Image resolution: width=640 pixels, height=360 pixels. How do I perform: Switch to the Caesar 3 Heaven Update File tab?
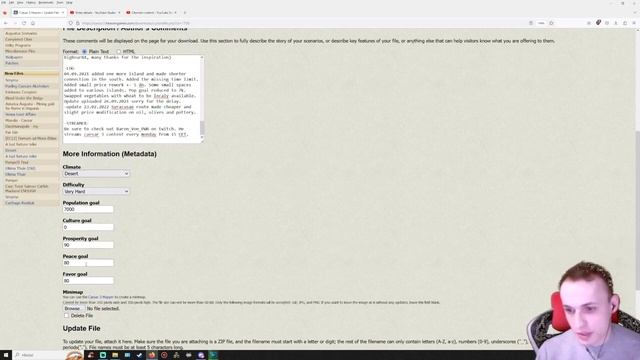38,13
